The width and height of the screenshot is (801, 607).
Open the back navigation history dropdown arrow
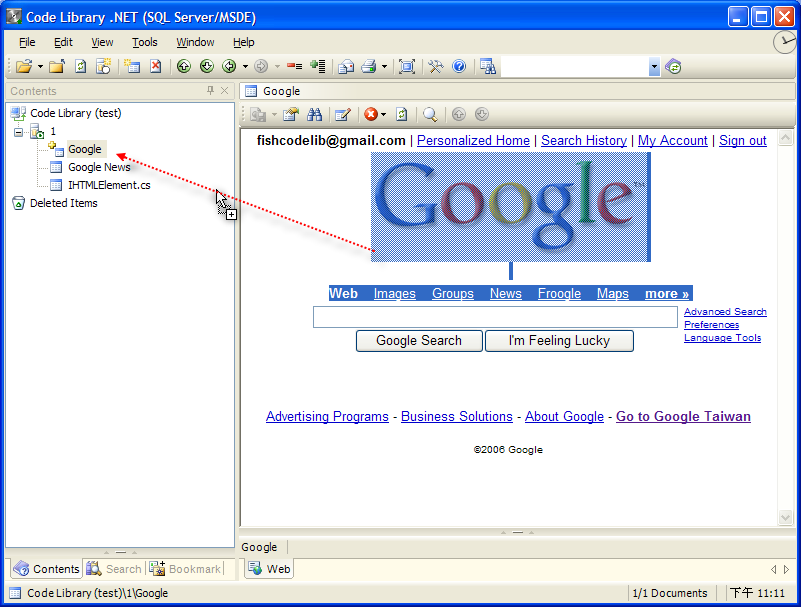click(245, 67)
